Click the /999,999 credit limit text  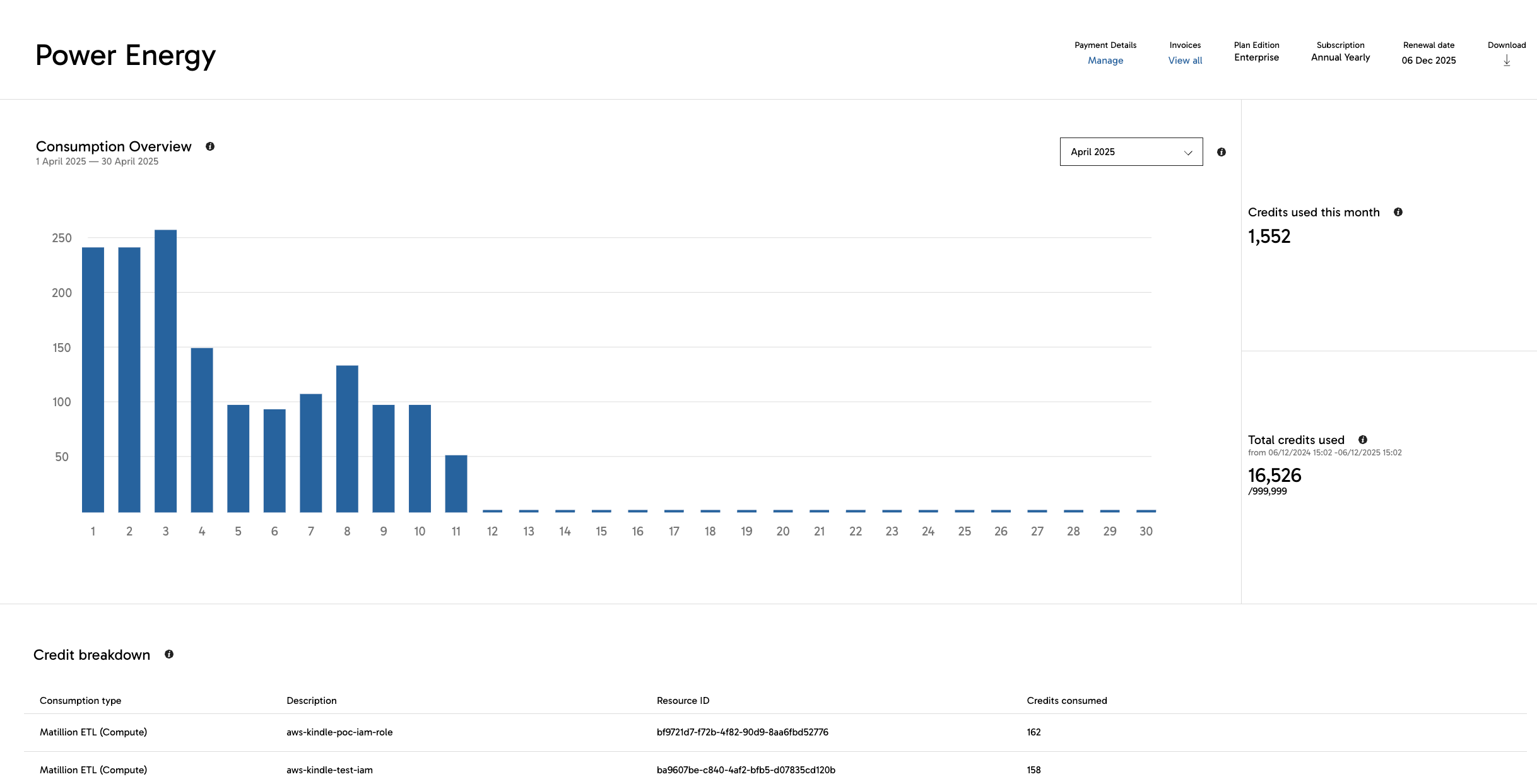1268,491
